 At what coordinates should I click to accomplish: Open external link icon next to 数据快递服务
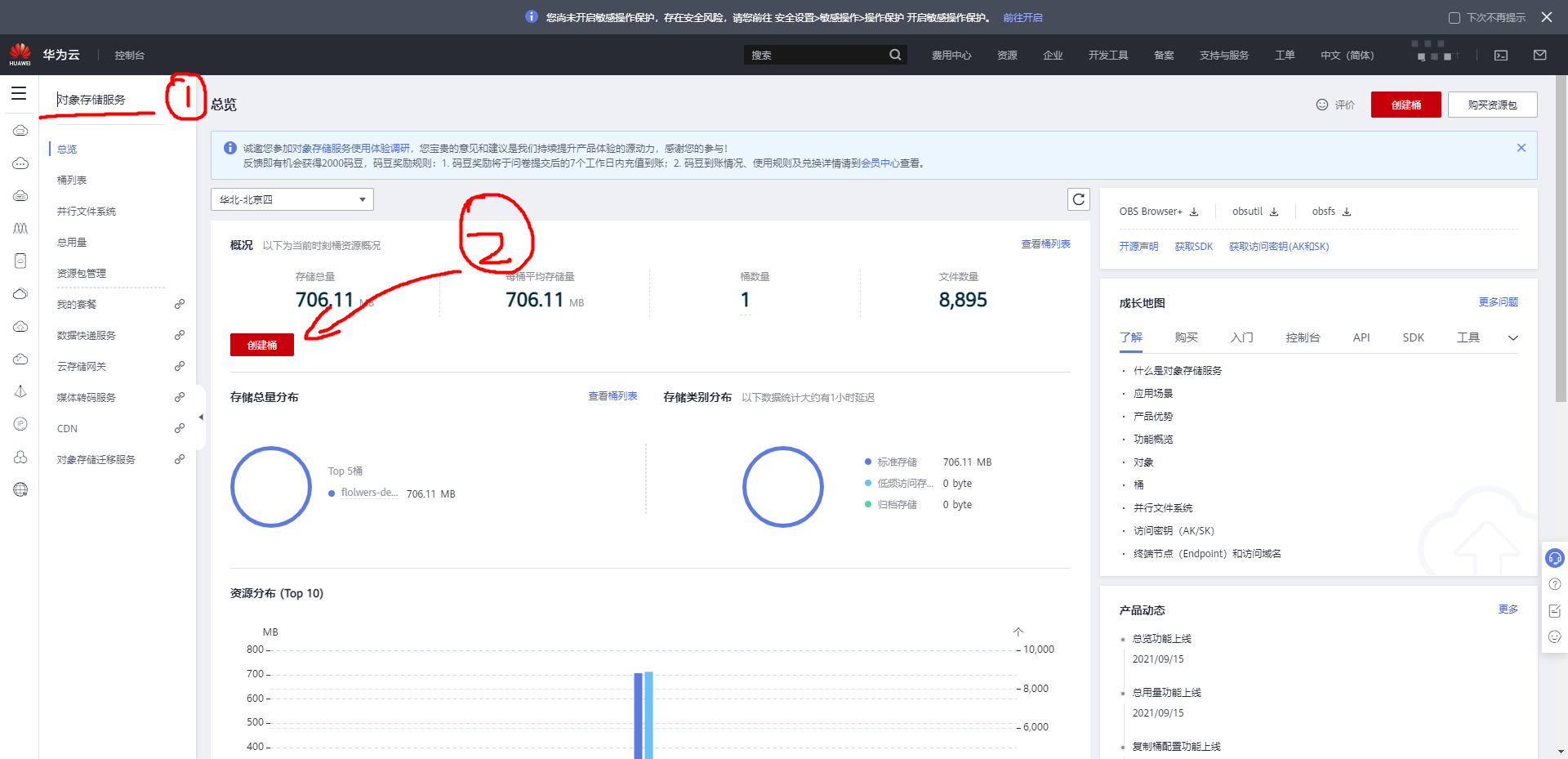(x=180, y=335)
